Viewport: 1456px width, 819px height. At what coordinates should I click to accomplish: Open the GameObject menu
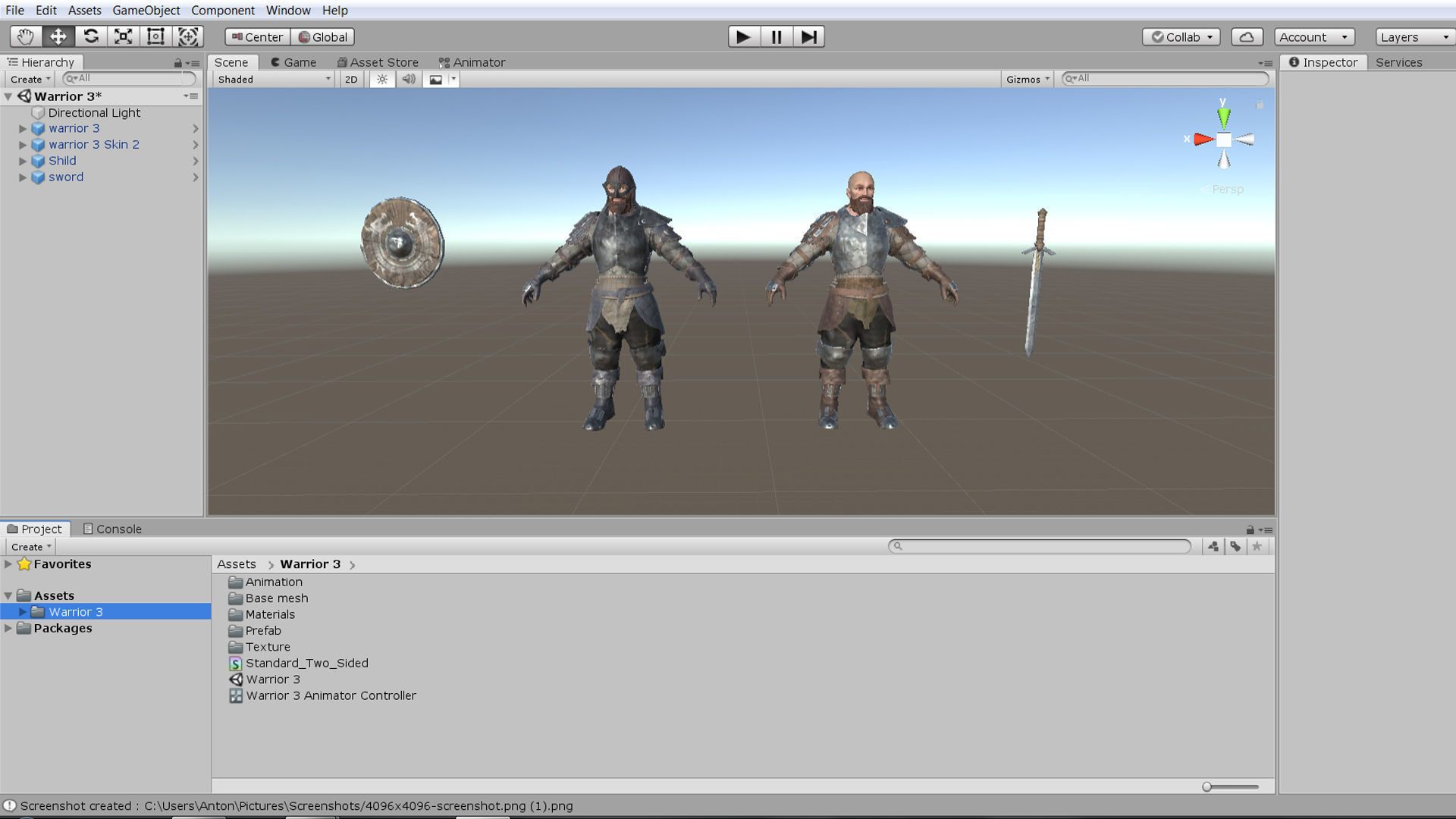pyautogui.click(x=146, y=10)
